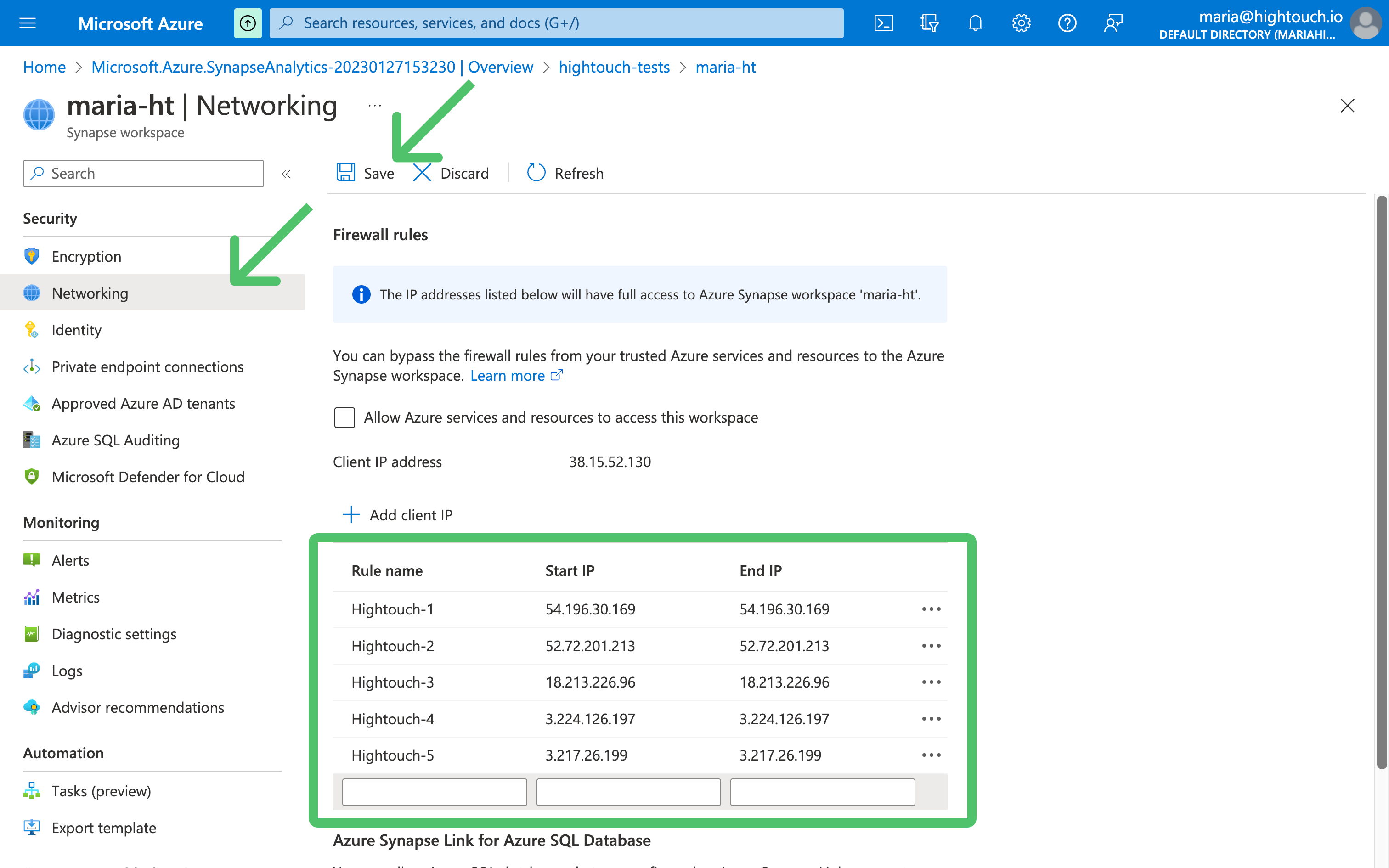Select Networking in the sidebar

coord(90,293)
